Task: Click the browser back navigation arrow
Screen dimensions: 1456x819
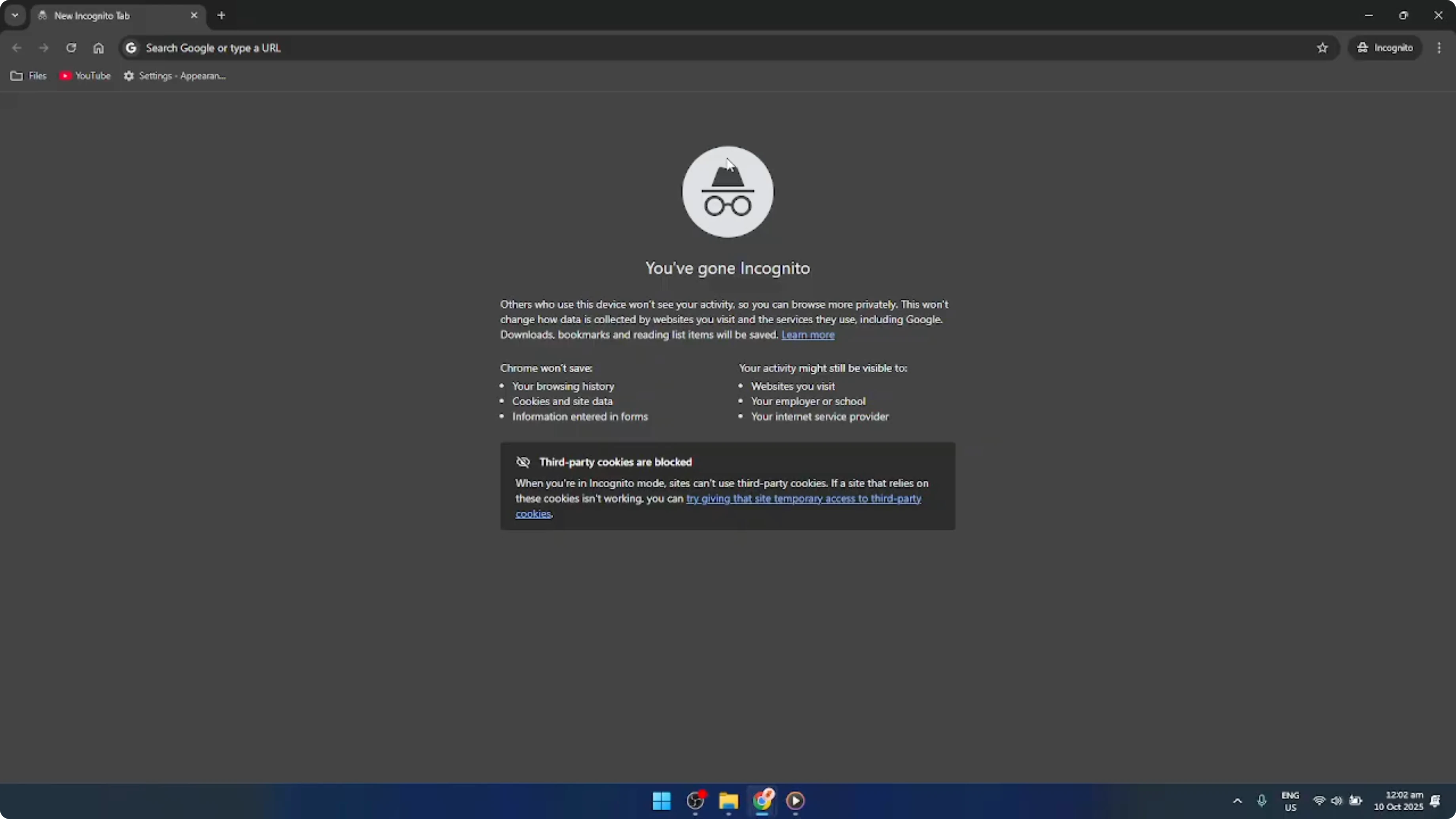Action: 16,48
